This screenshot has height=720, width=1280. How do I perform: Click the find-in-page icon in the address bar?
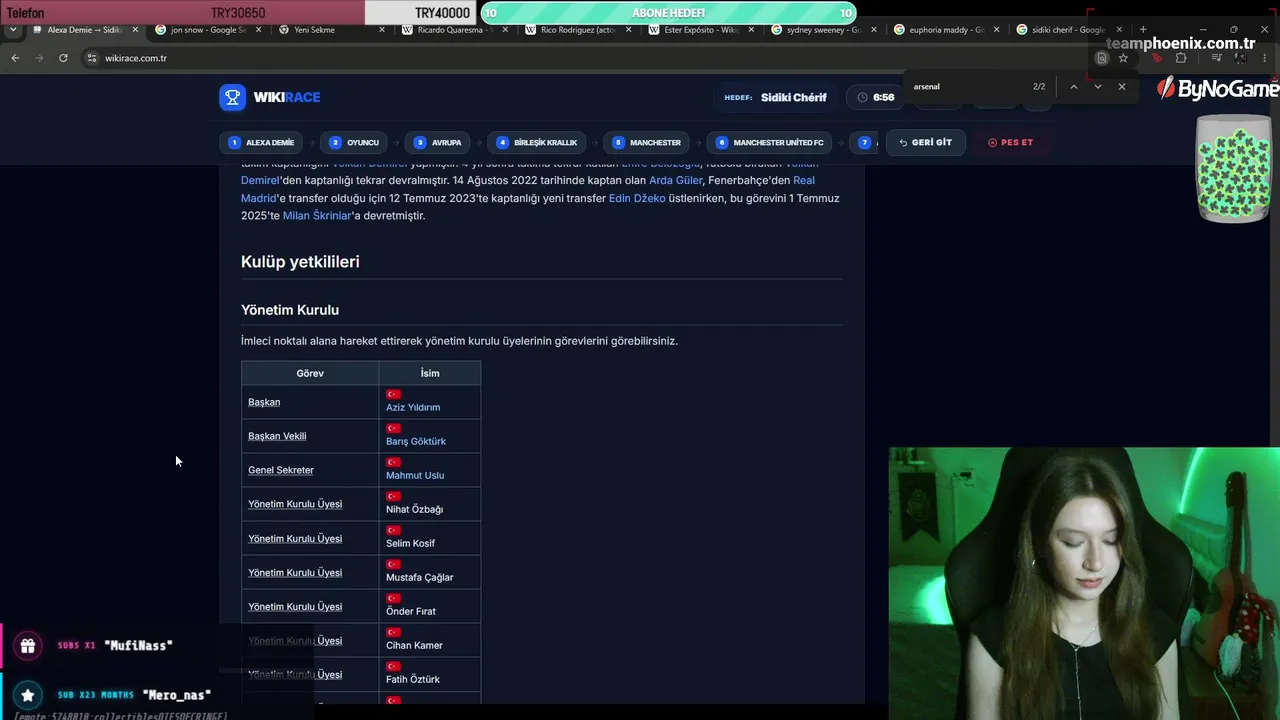[1101, 58]
